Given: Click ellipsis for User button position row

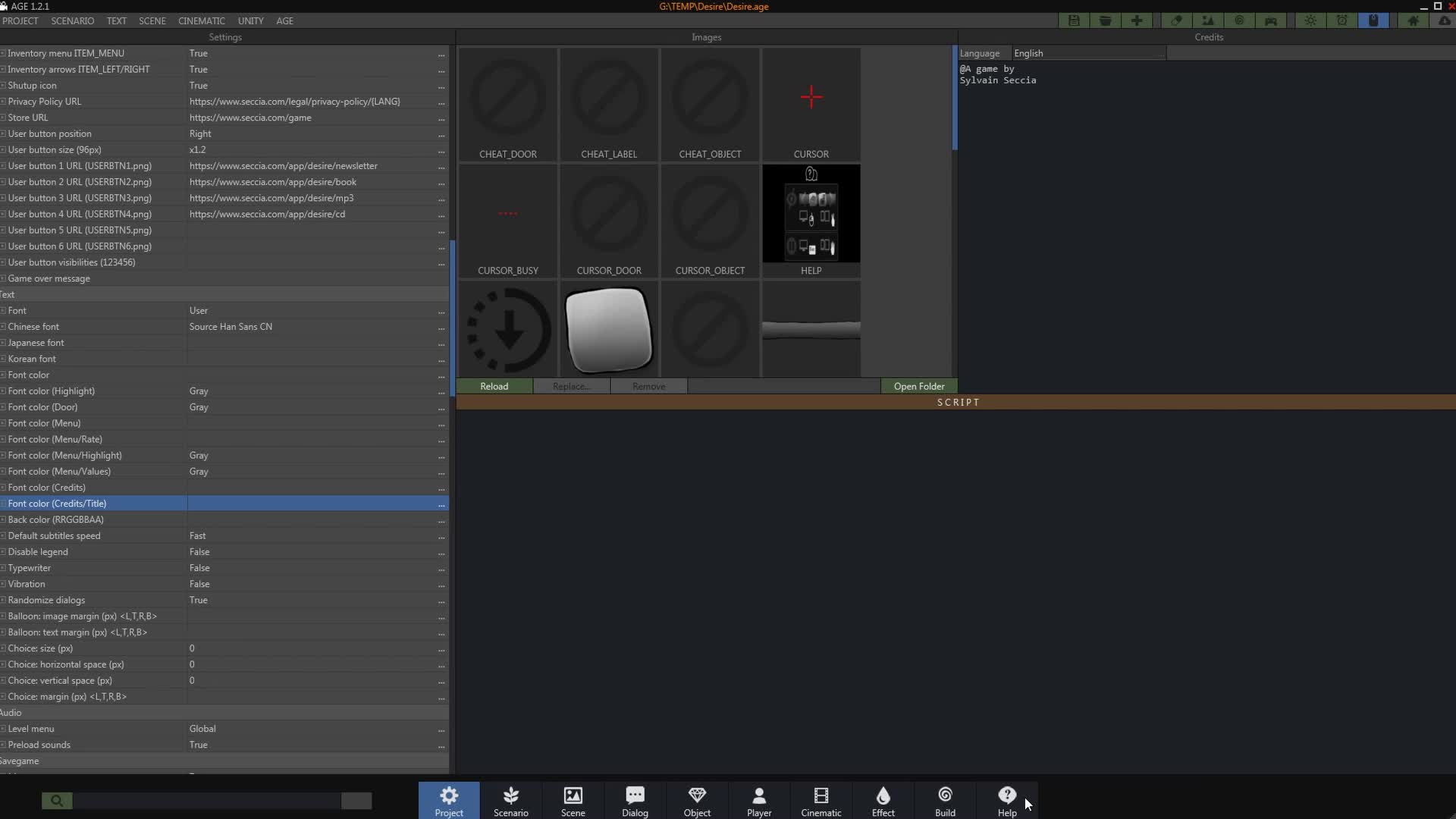Looking at the screenshot, I should click(x=441, y=134).
